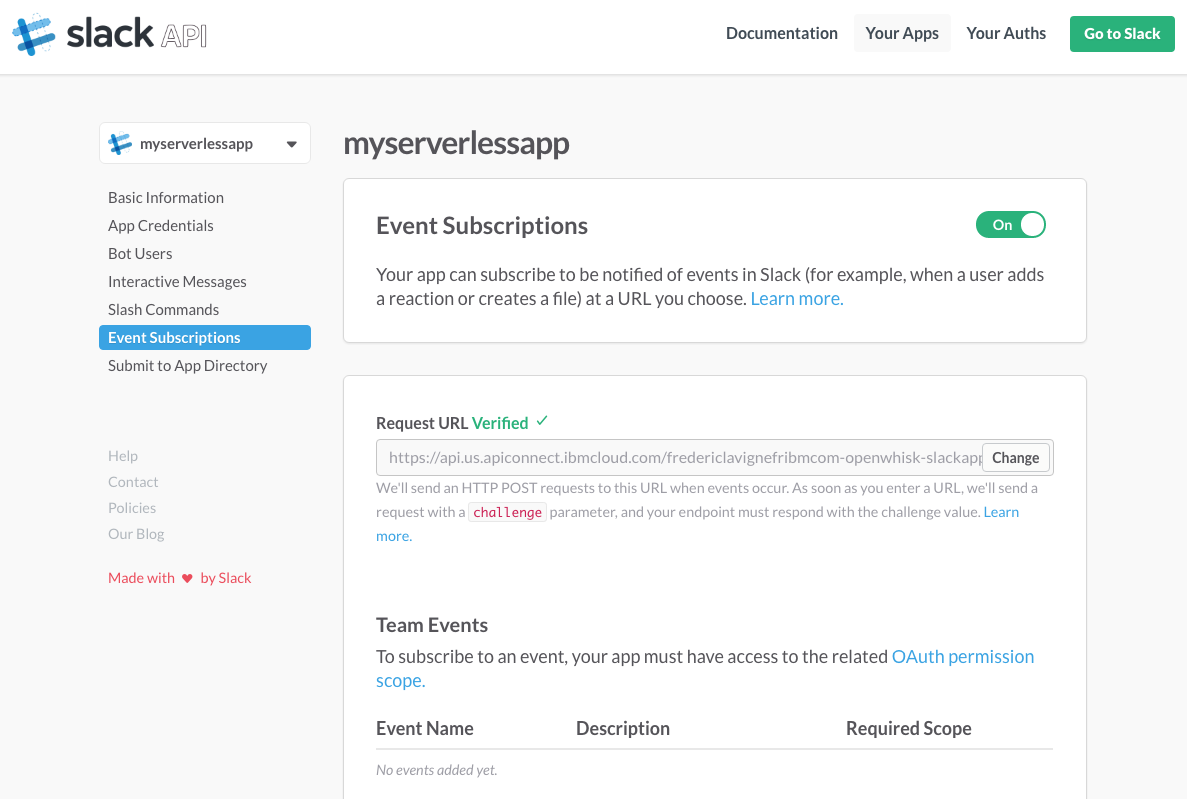The image size is (1187, 799).
Task: Click the 'Verified' status text
Action: 500,423
